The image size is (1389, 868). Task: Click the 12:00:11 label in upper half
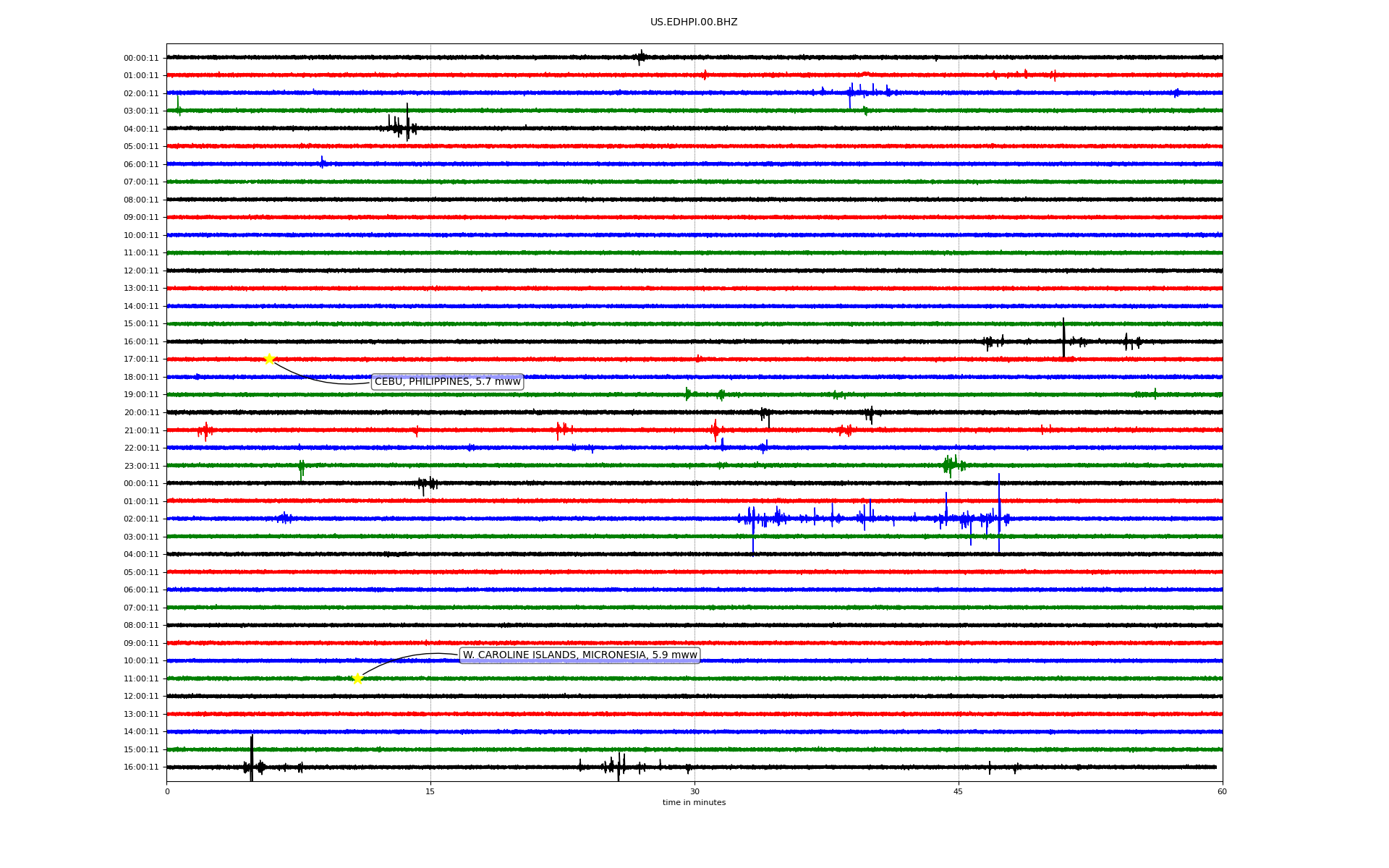click(141, 271)
